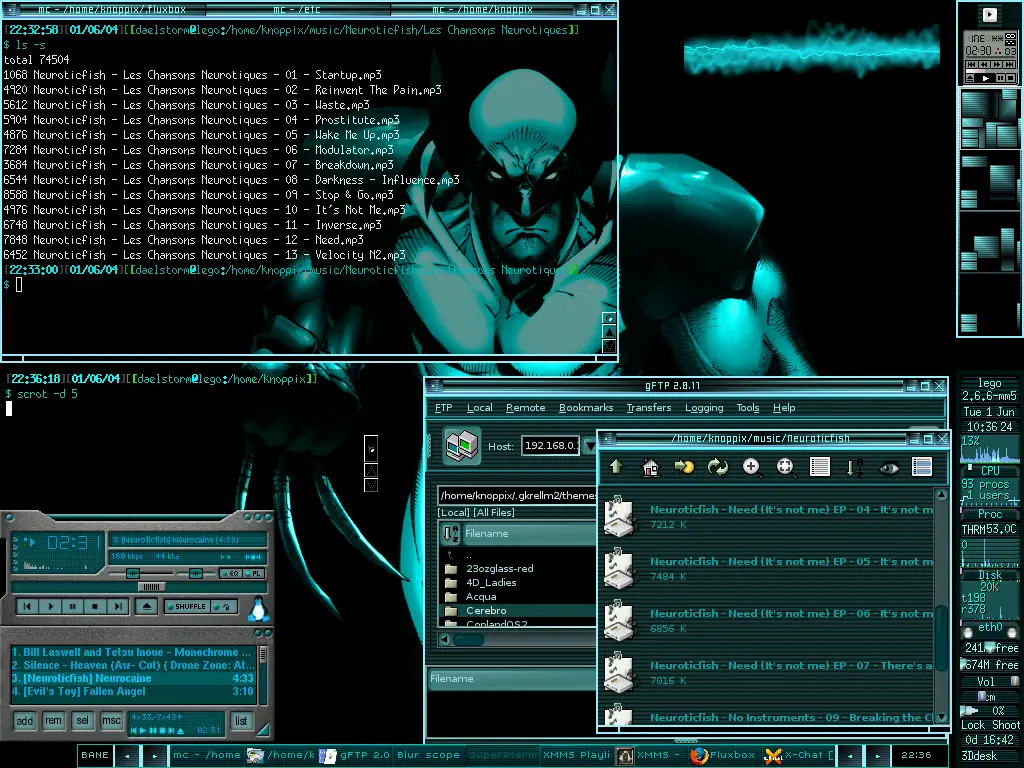Open the gFTP Bookmarks menu
The height and width of the screenshot is (768, 1024).
(586, 408)
